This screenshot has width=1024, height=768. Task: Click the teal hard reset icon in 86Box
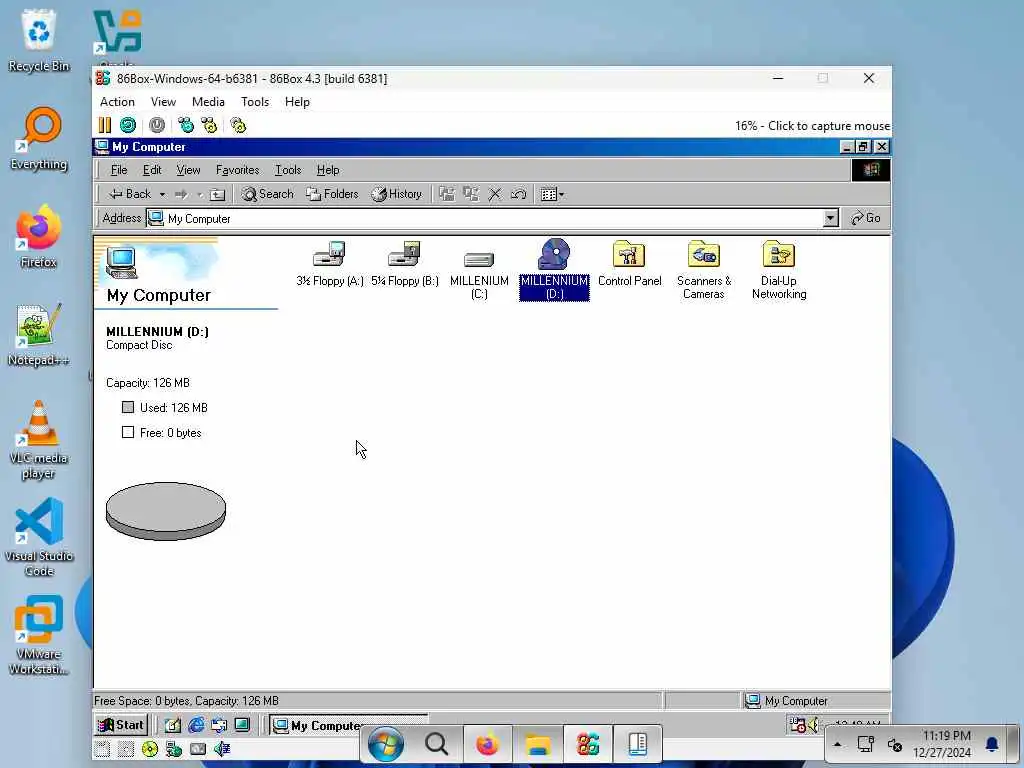pyautogui.click(x=128, y=125)
